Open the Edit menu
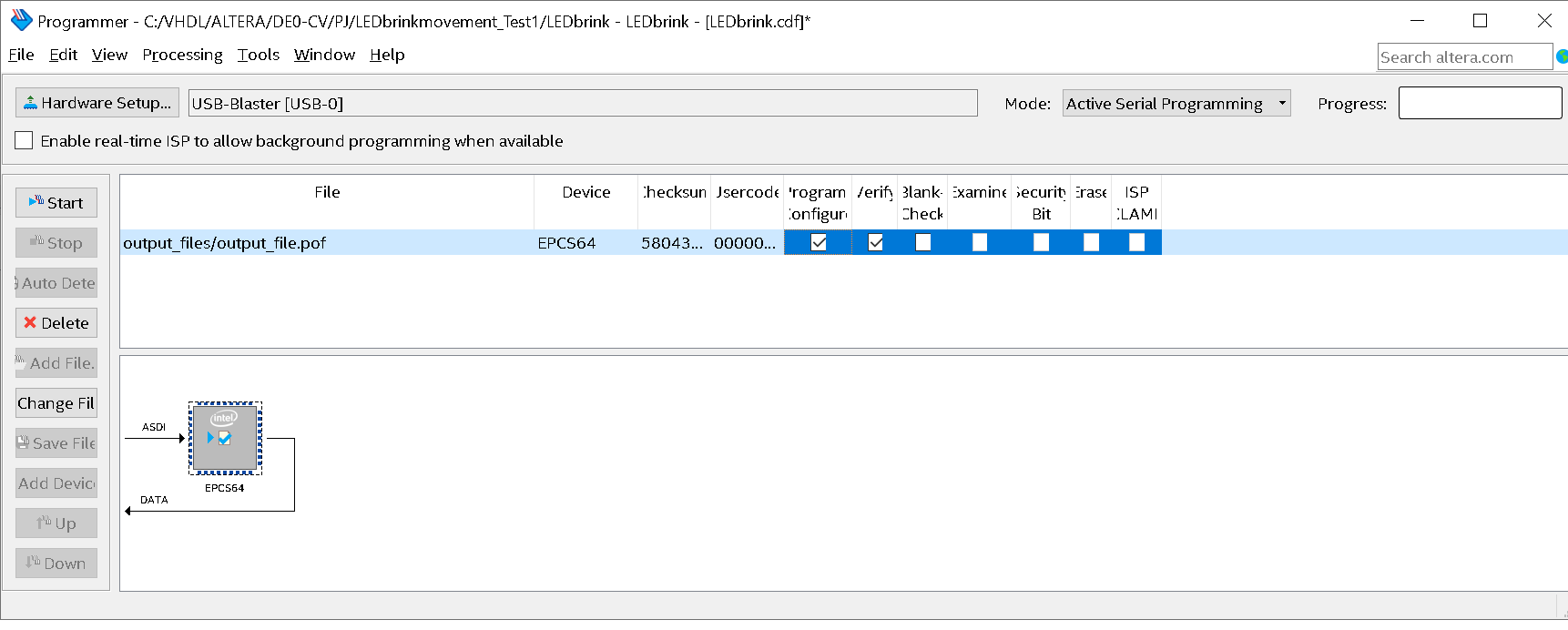 point(63,55)
